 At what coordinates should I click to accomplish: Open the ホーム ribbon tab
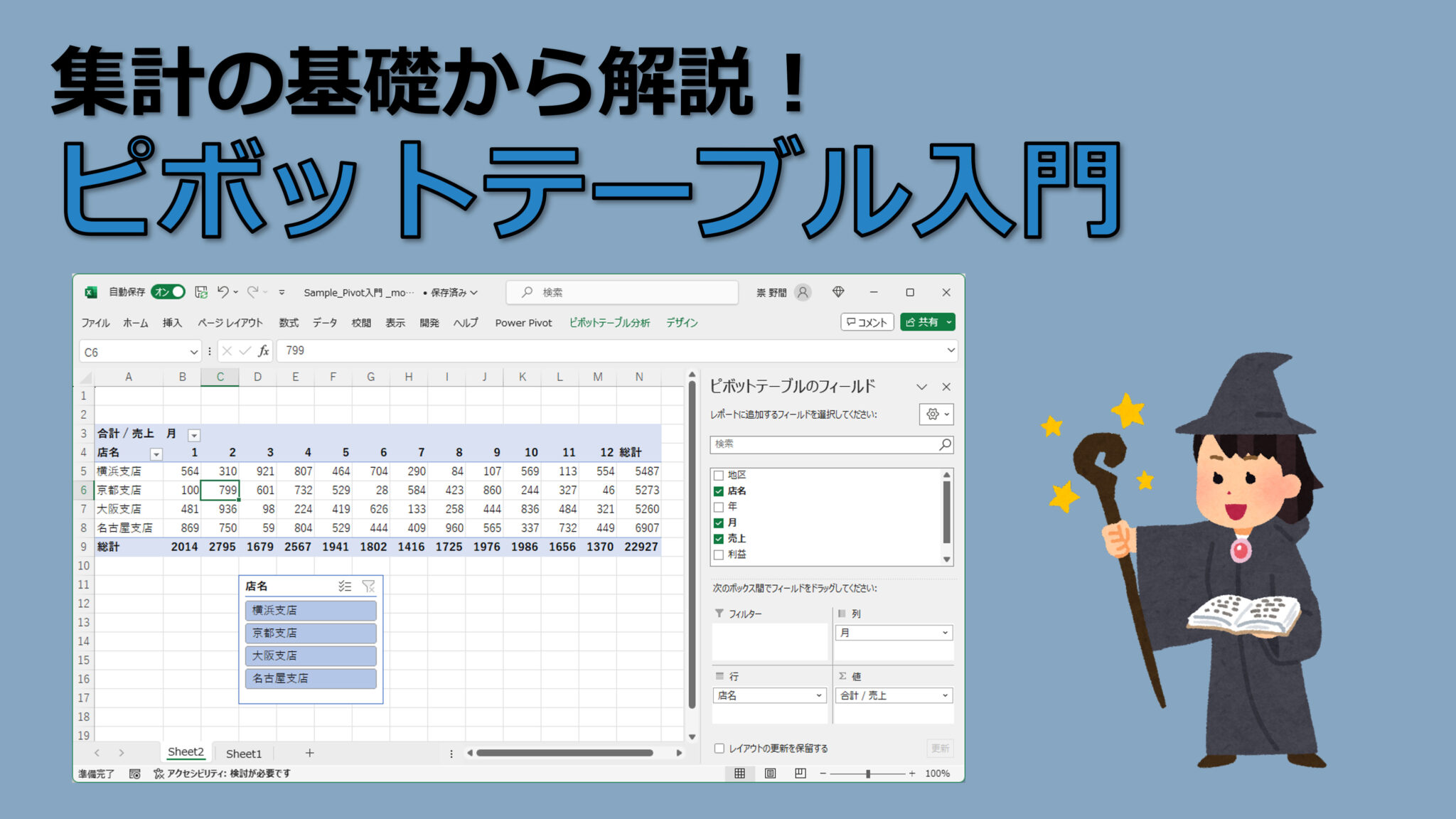pyautogui.click(x=135, y=323)
